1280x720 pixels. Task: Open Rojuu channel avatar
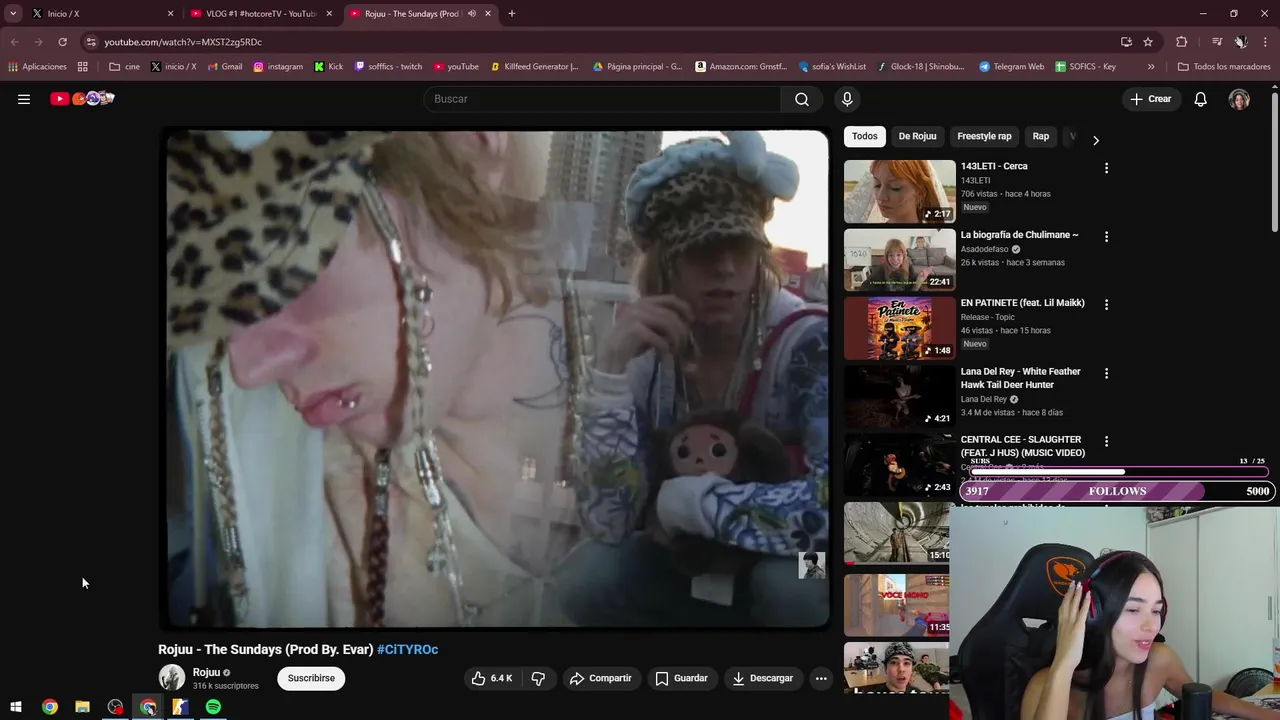click(172, 678)
